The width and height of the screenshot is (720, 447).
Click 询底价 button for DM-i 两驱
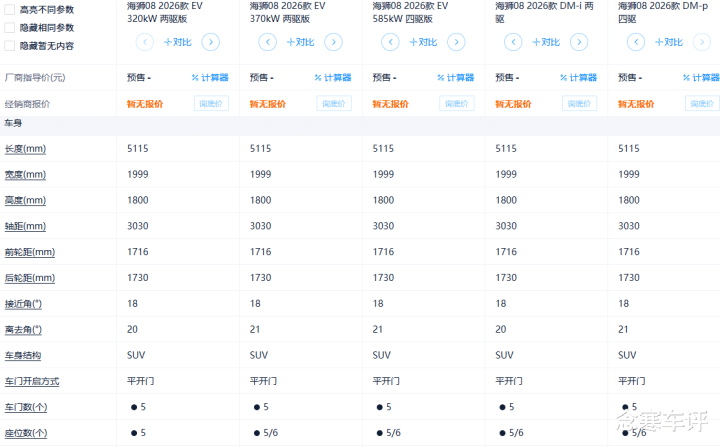pos(579,104)
